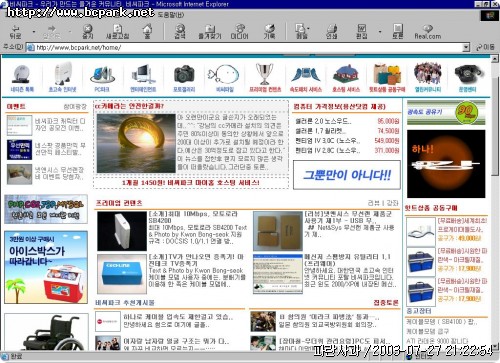Open the 하나로 케이블 업속도 제한 post
The height and width of the screenshot is (363, 500).
[x=178, y=317]
